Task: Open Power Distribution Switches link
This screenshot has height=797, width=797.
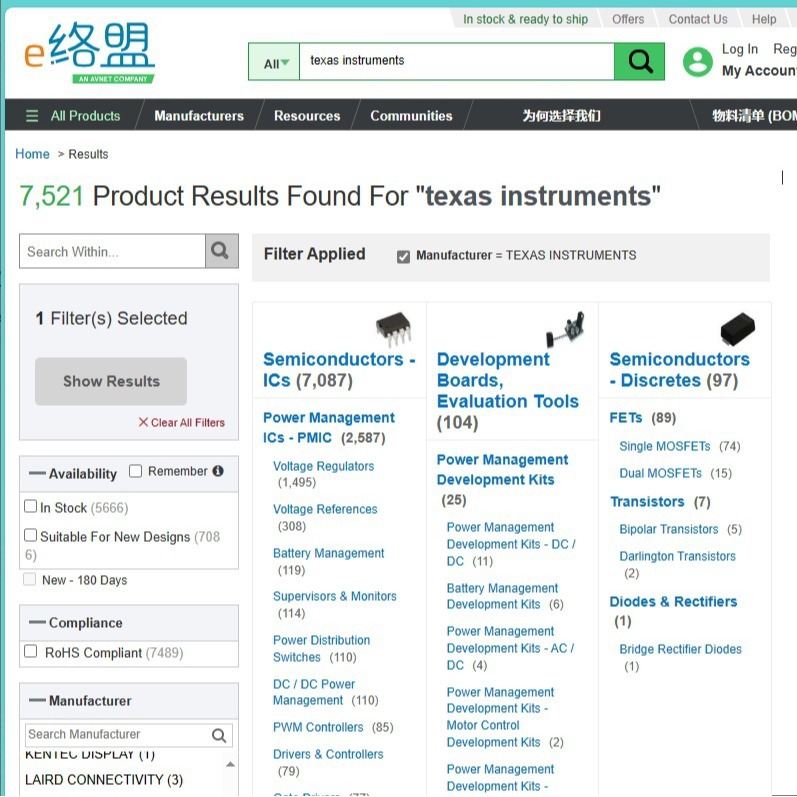Action: (321, 649)
